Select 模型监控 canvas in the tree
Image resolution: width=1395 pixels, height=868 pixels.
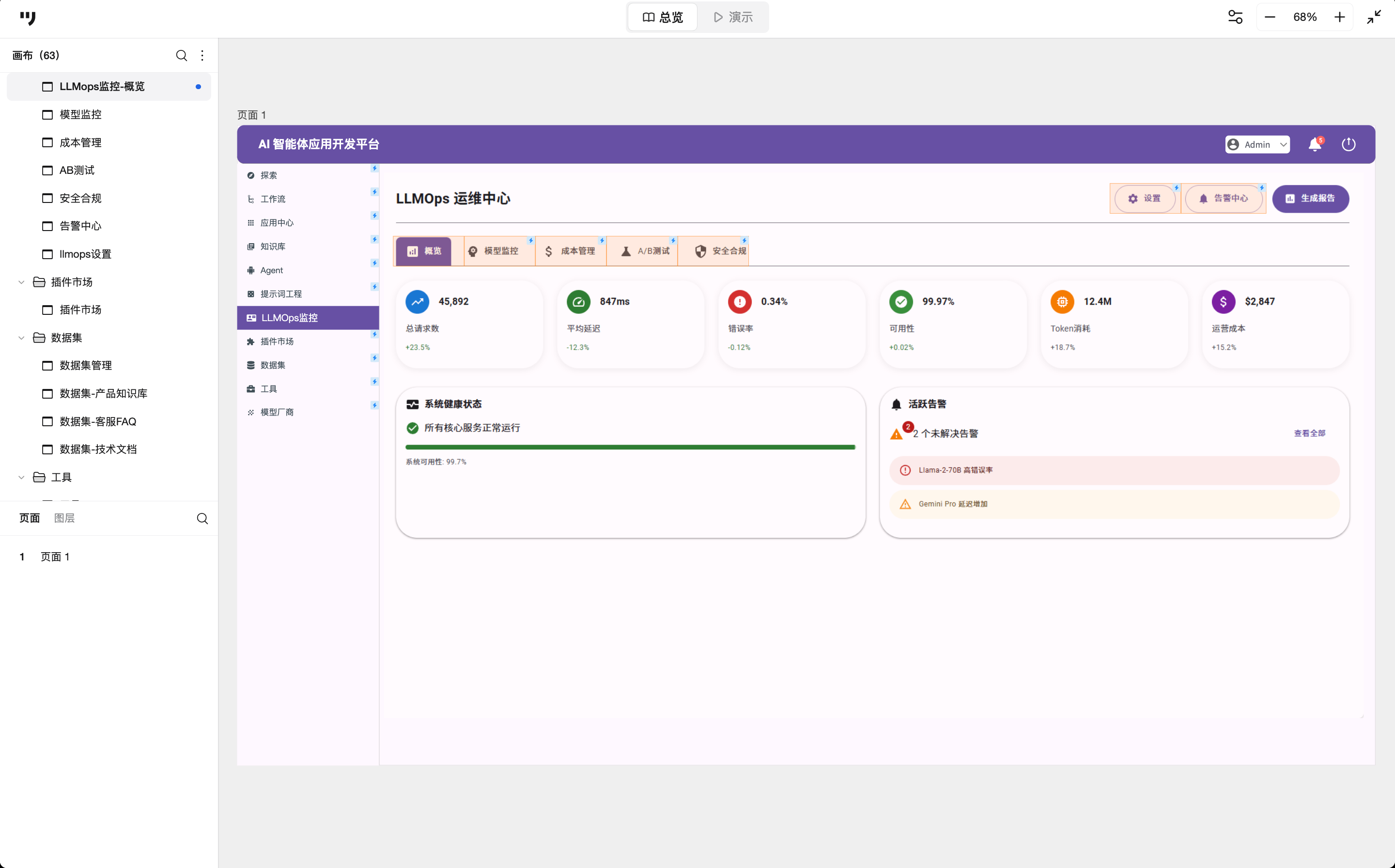click(x=80, y=114)
